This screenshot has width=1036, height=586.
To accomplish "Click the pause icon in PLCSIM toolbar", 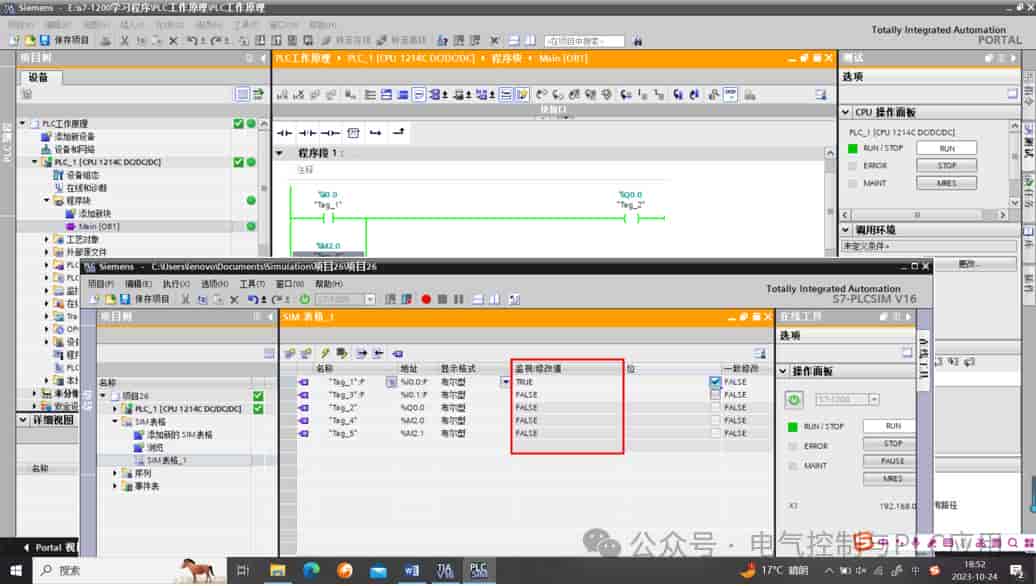I will click(x=459, y=299).
